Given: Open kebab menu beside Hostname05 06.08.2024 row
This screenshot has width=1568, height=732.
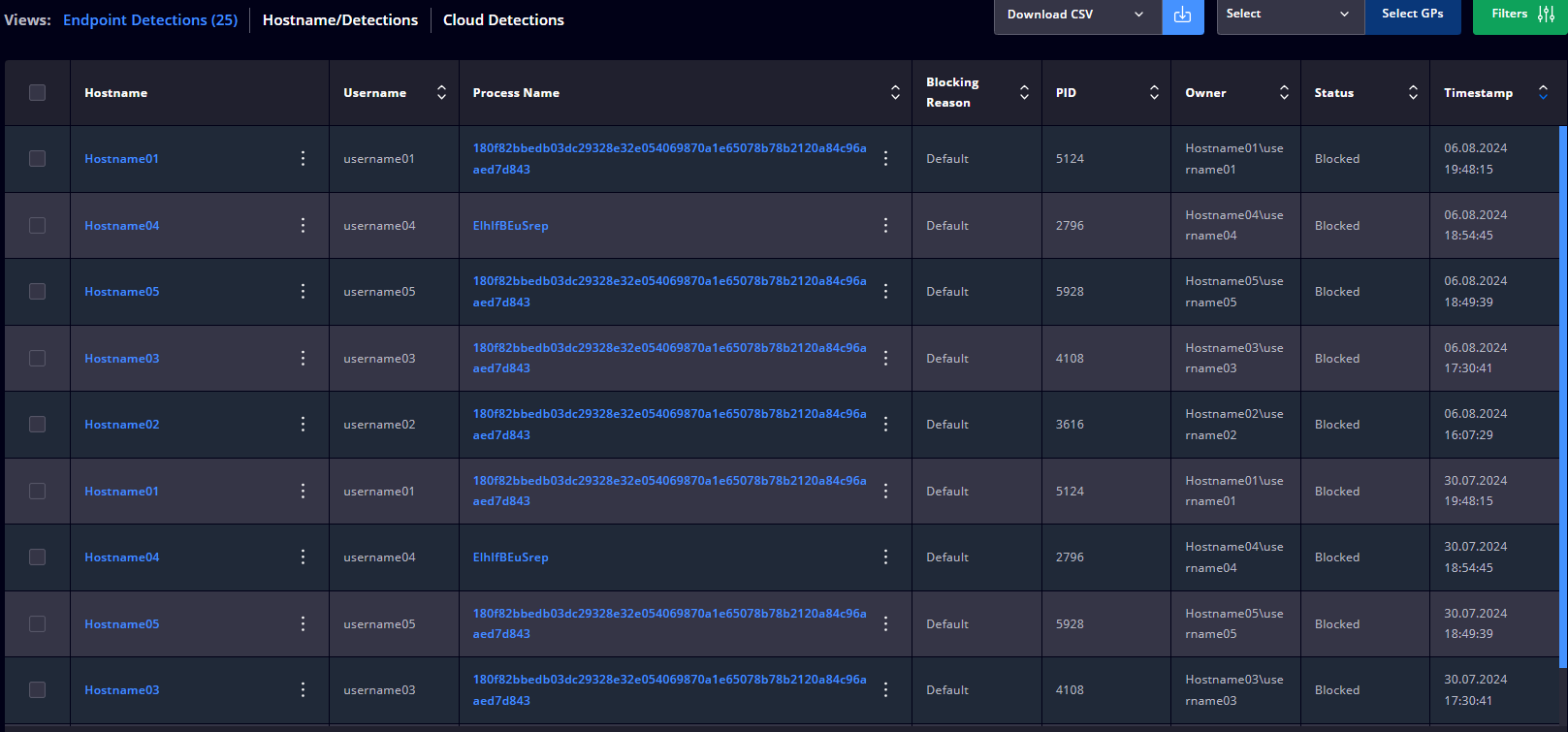Looking at the screenshot, I should 303,291.
